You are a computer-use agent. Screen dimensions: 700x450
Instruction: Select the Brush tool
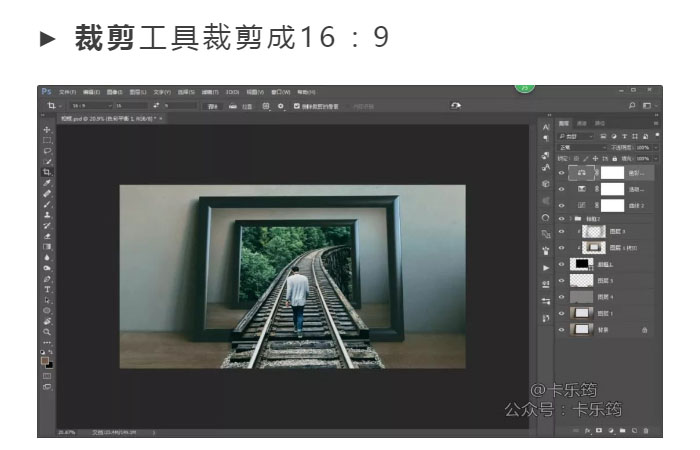[47, 204]
